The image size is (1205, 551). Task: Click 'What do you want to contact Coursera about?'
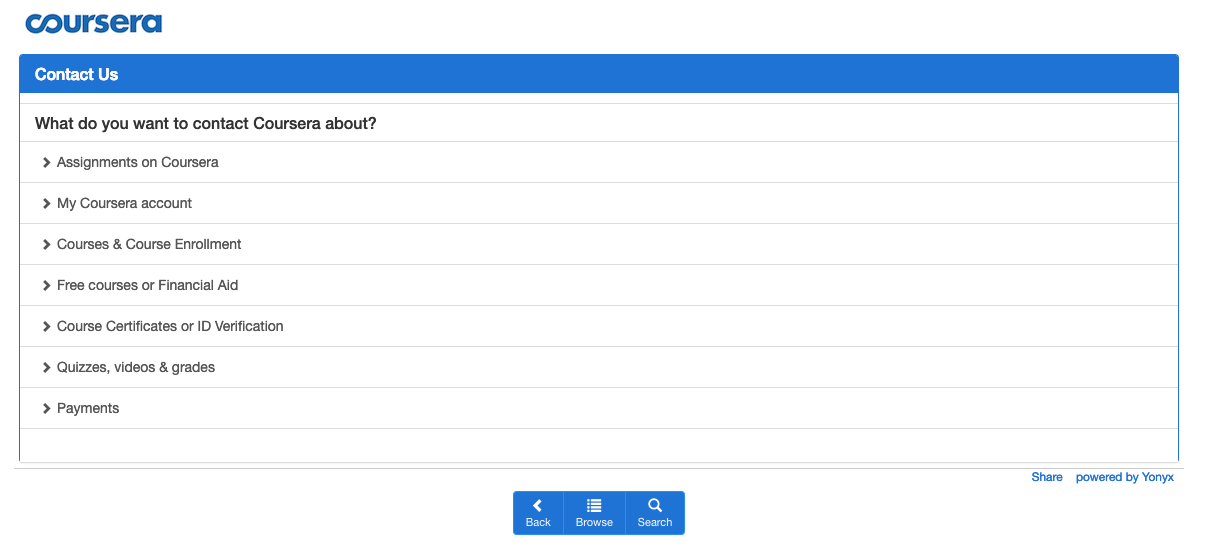click(206, 124)
